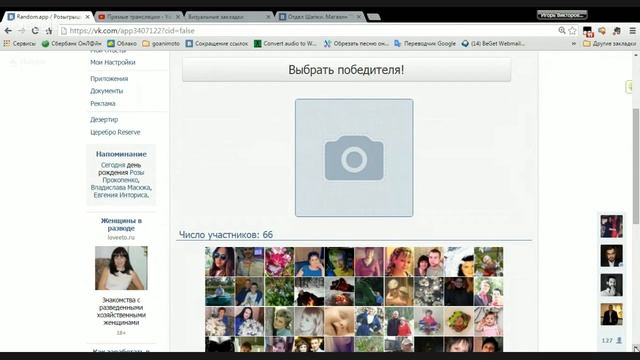The height and width of the screenshot is (360, 640).
Task: Bookmark this page with star icon
Action: (572, 31)
